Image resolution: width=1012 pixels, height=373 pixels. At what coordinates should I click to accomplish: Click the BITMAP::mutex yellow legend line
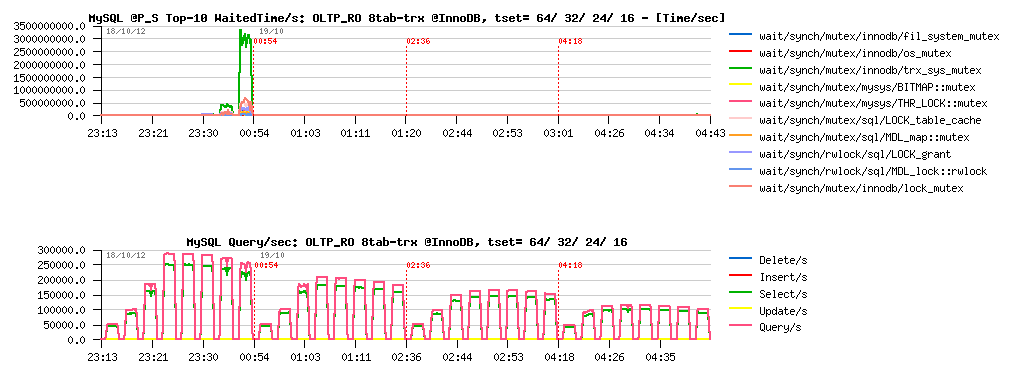(x=740, y=86)
